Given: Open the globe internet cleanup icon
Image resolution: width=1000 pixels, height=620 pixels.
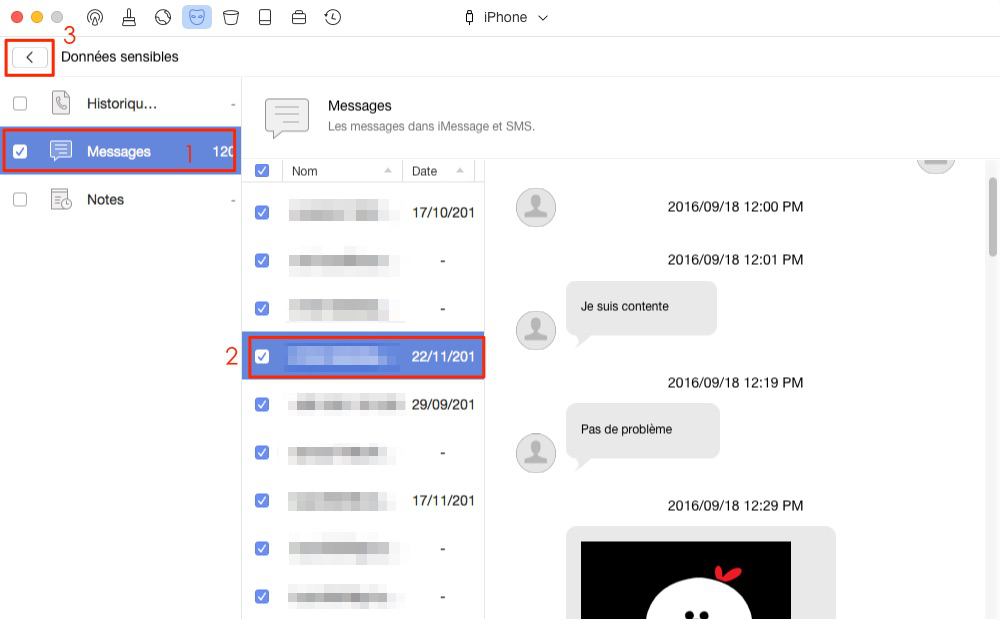Looking at the screenshot, I should point(163,17).
